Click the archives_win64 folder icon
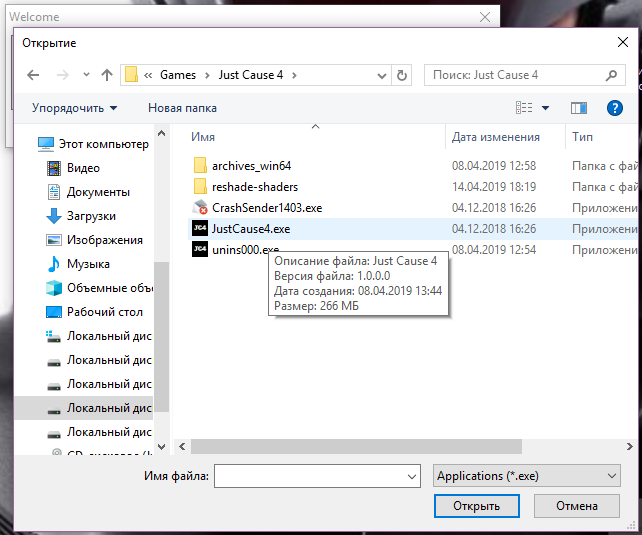This screenshot has height=535, width=642. point(200,166)
